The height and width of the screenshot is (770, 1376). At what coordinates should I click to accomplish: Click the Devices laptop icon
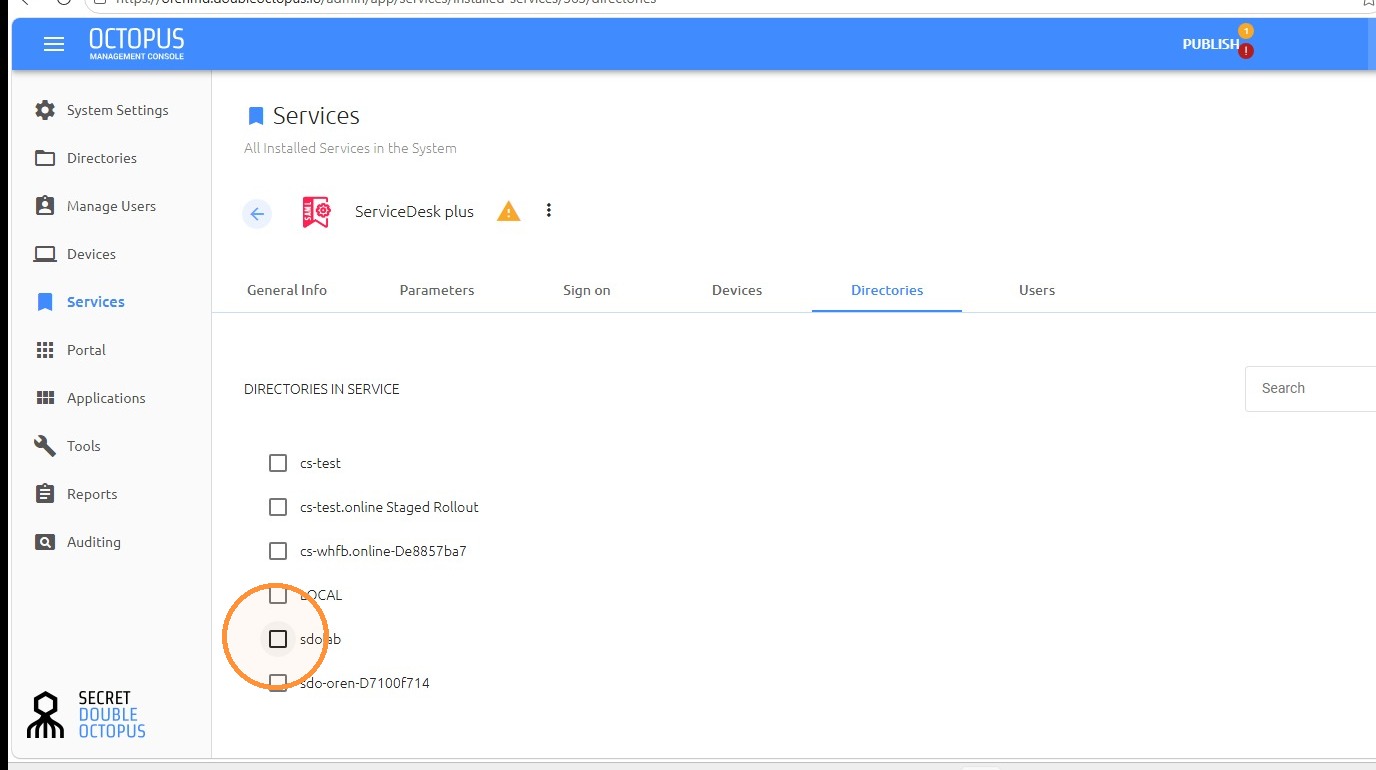coord(45,254)
